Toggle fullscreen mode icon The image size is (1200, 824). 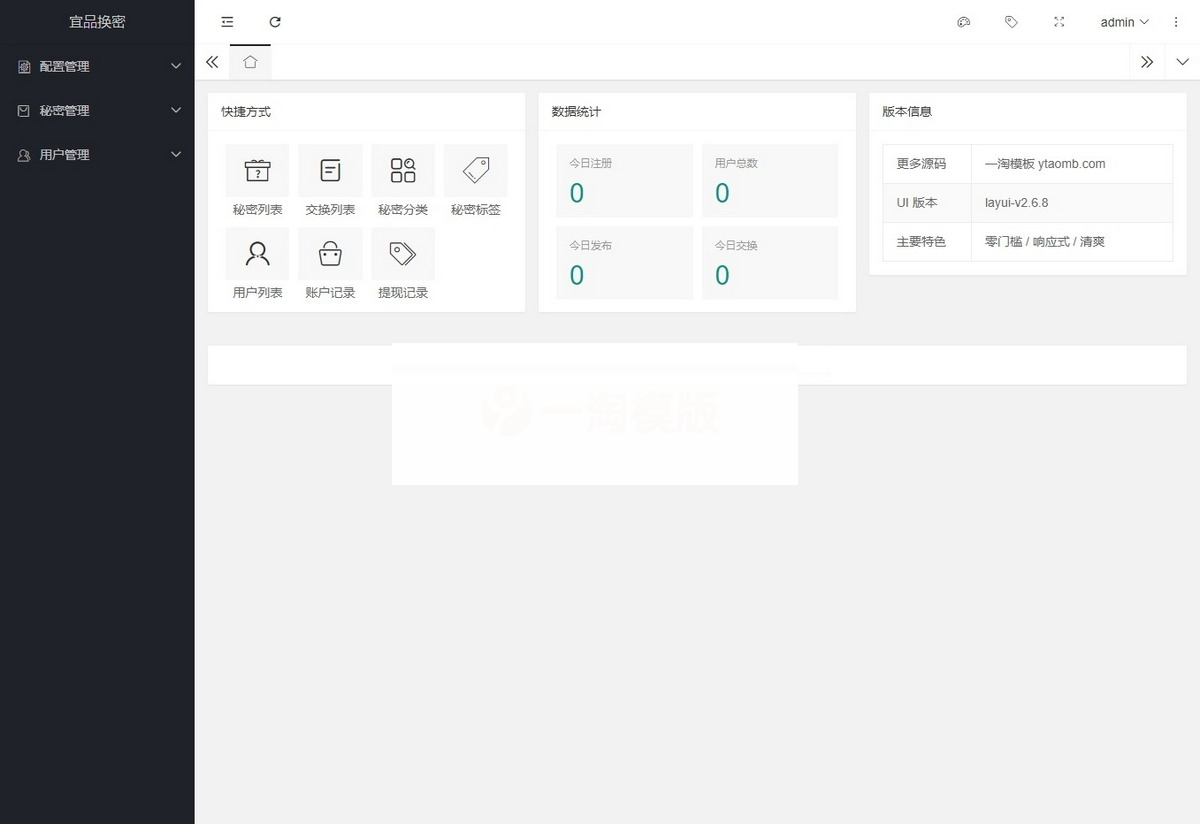point(1059,22)
